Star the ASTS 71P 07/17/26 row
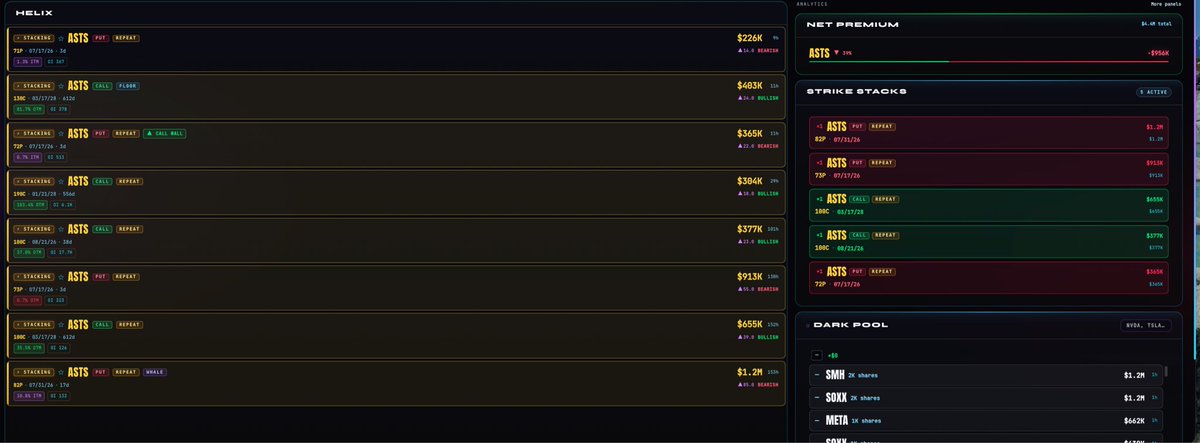 (x=61, y=38)
